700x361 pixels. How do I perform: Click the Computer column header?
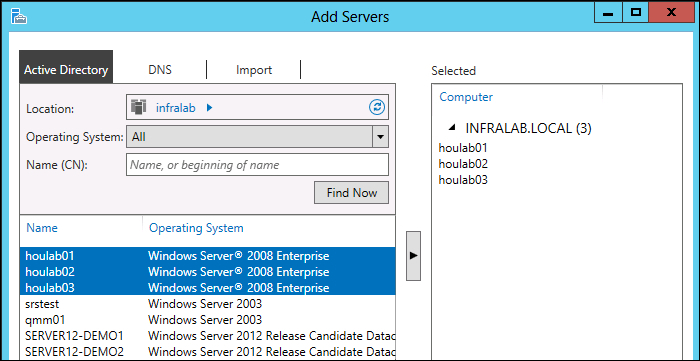pyautogui.click(x=466, y=97)
